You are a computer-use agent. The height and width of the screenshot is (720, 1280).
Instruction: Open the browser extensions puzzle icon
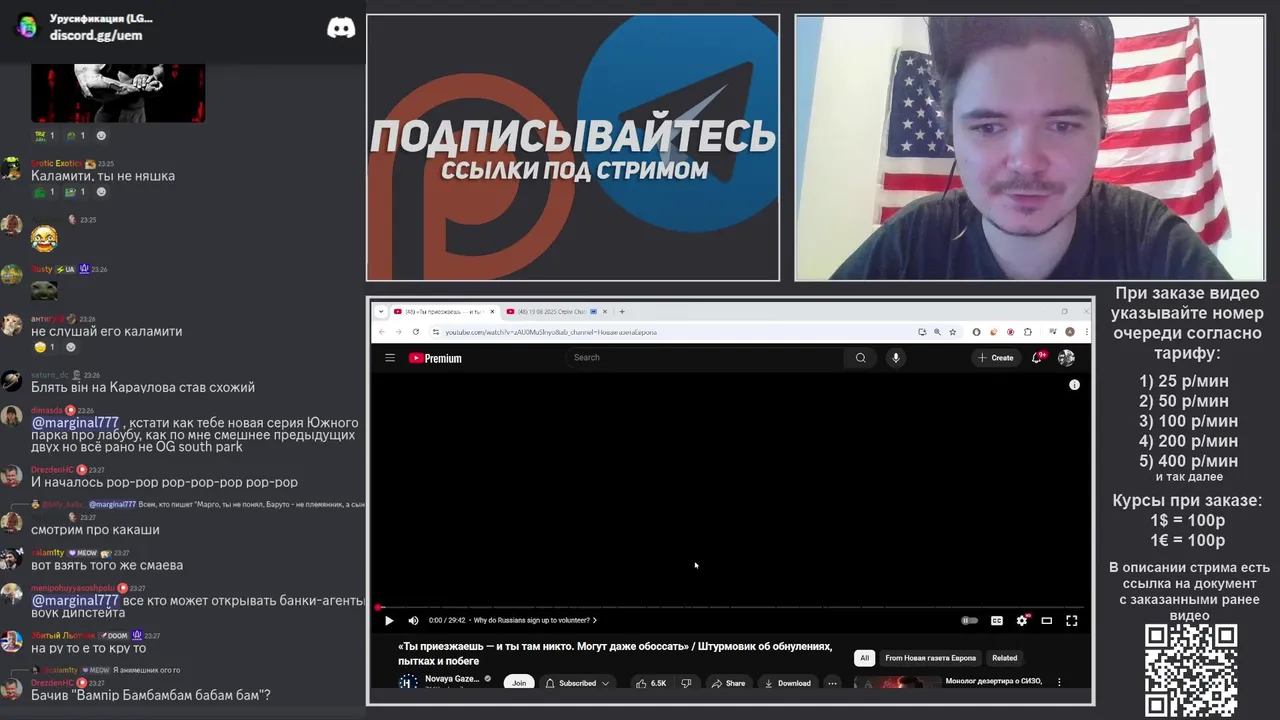point(1027,332)
